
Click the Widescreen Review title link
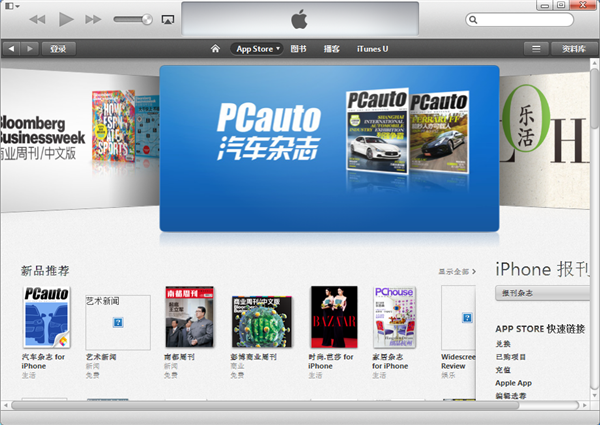(458, 361)
